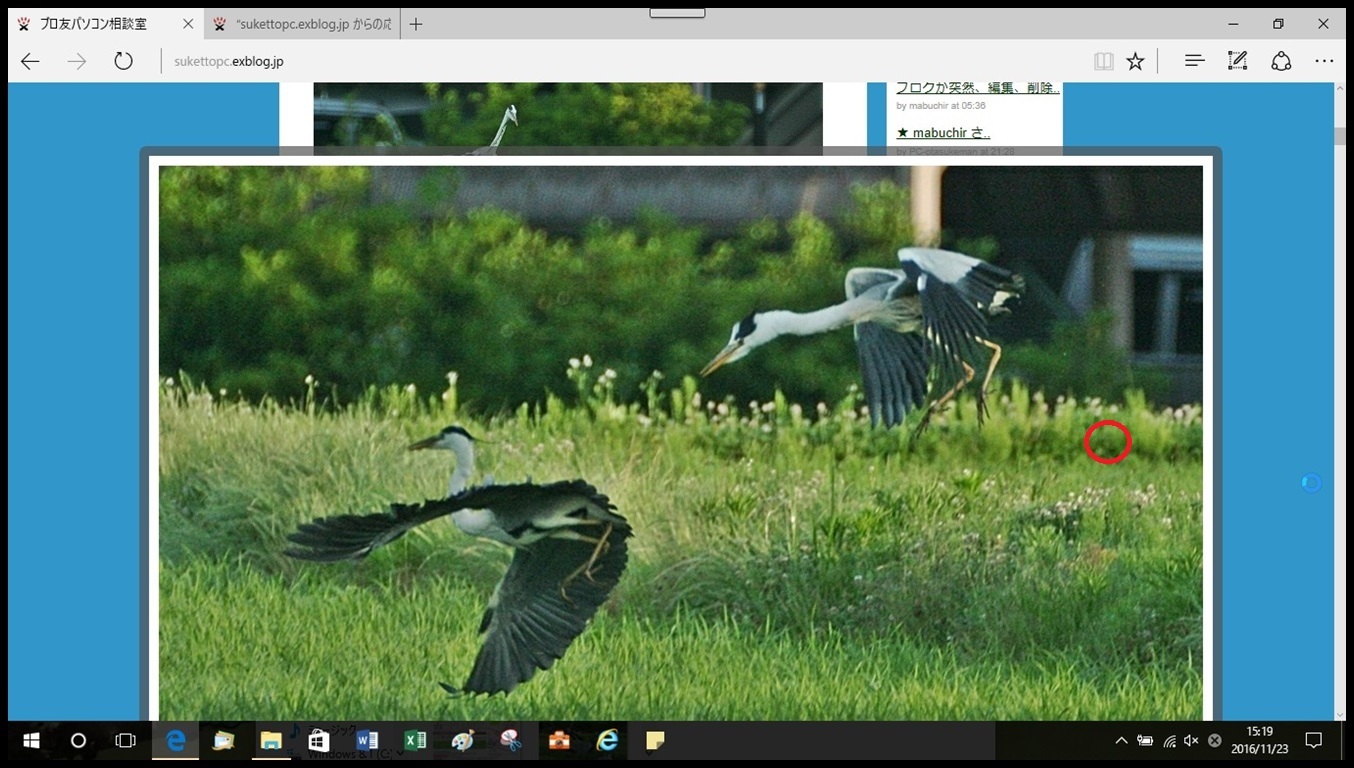
Task: Open the Hub panel
Action: coord(1194,61)
